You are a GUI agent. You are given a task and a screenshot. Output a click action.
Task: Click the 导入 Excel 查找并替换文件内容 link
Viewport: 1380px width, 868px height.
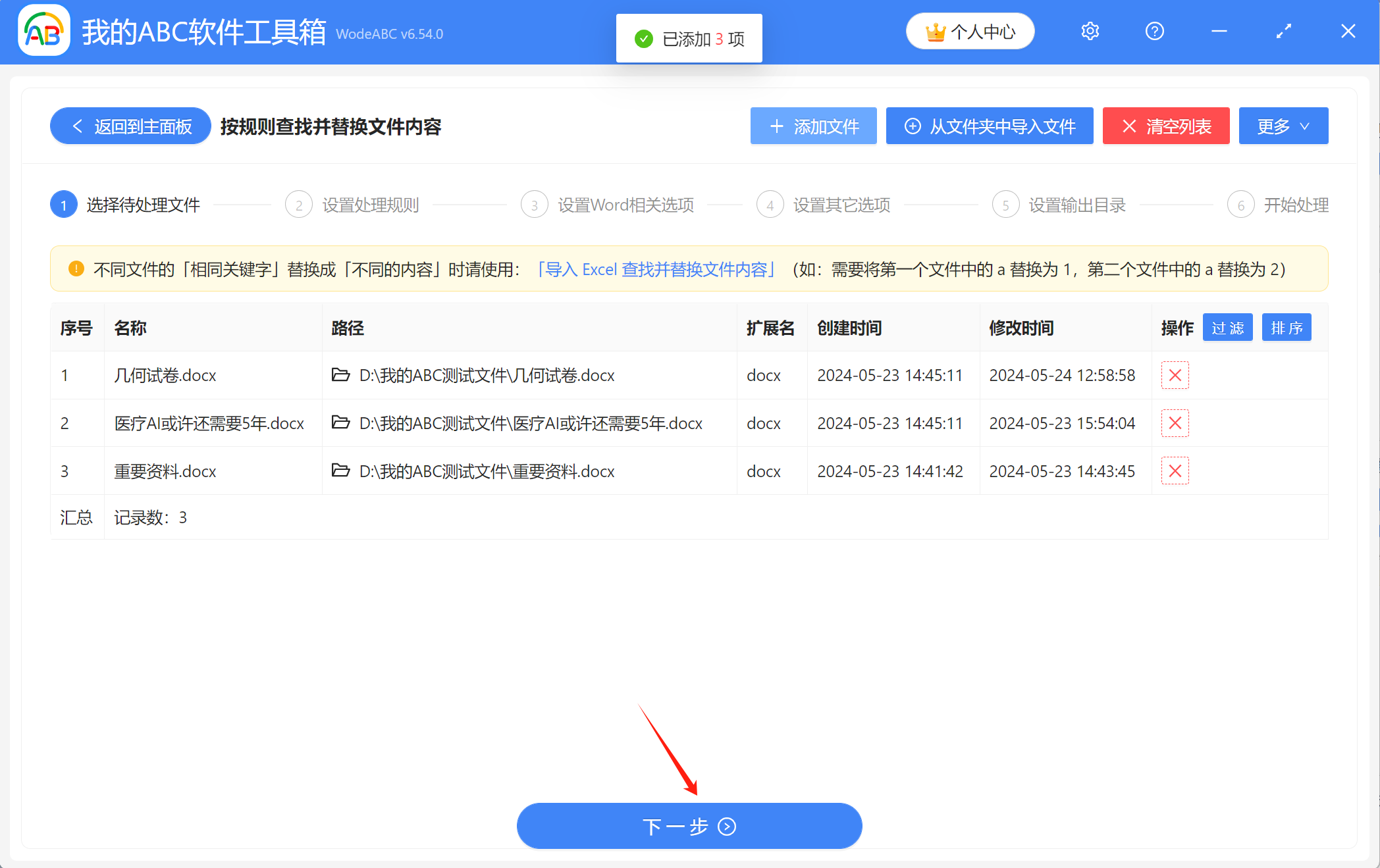[656, 269]
